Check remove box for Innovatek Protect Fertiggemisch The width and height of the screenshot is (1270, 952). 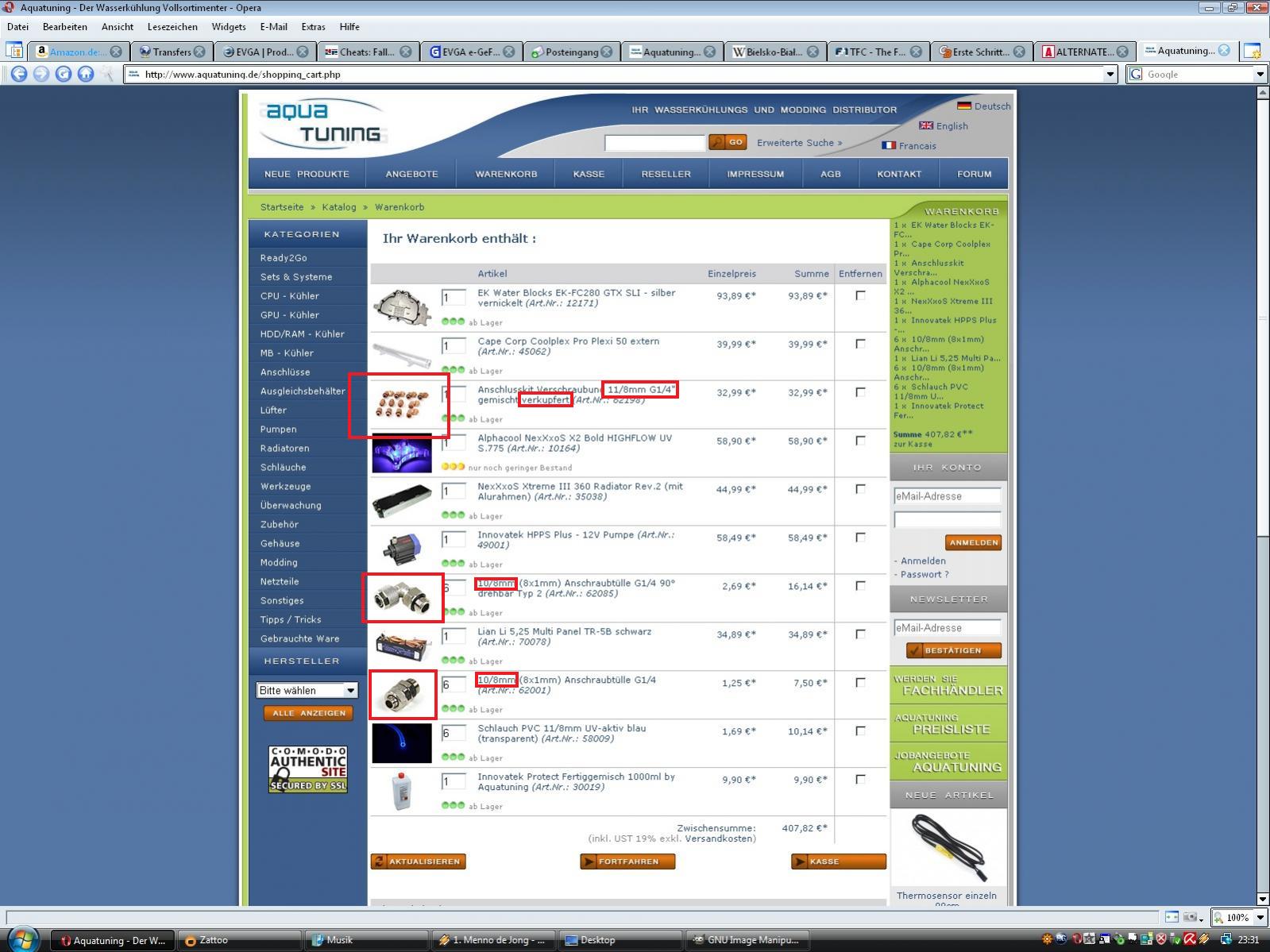tap(860, 780)
